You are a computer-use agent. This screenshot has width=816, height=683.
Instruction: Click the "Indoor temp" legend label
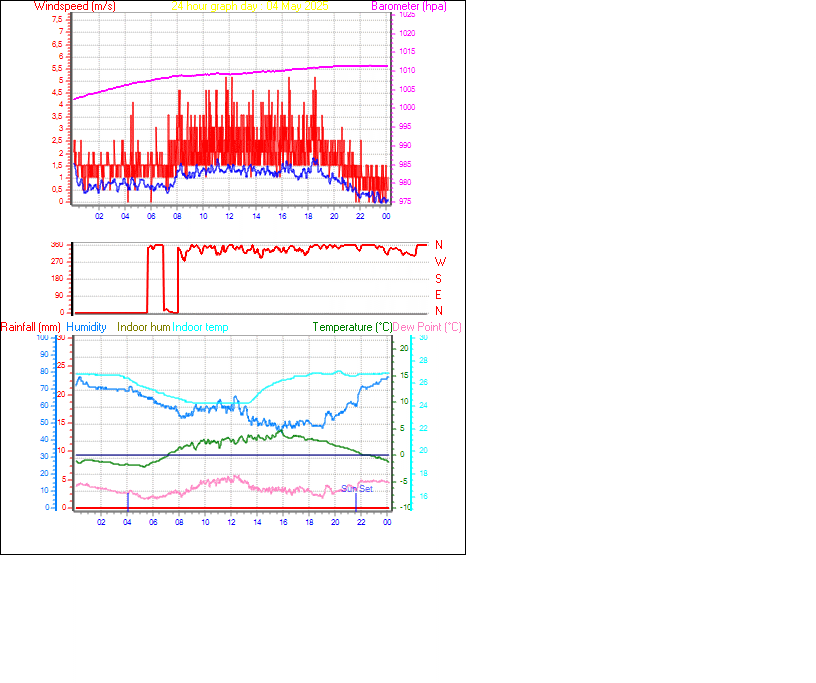[200, 327]
